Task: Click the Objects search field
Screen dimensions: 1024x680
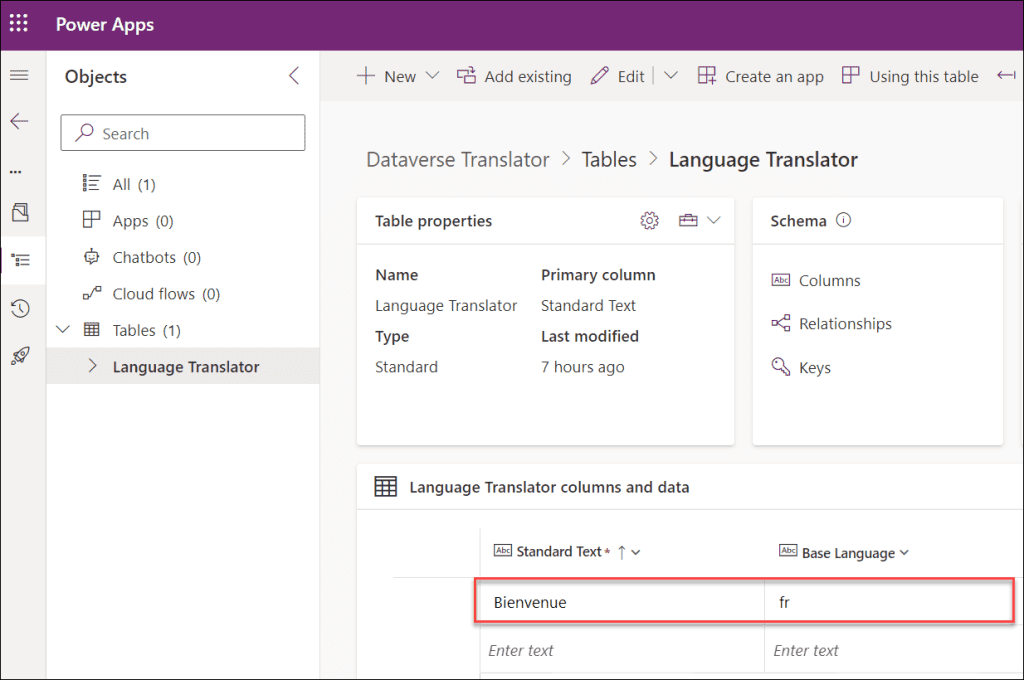Action: tap(183, 133)
